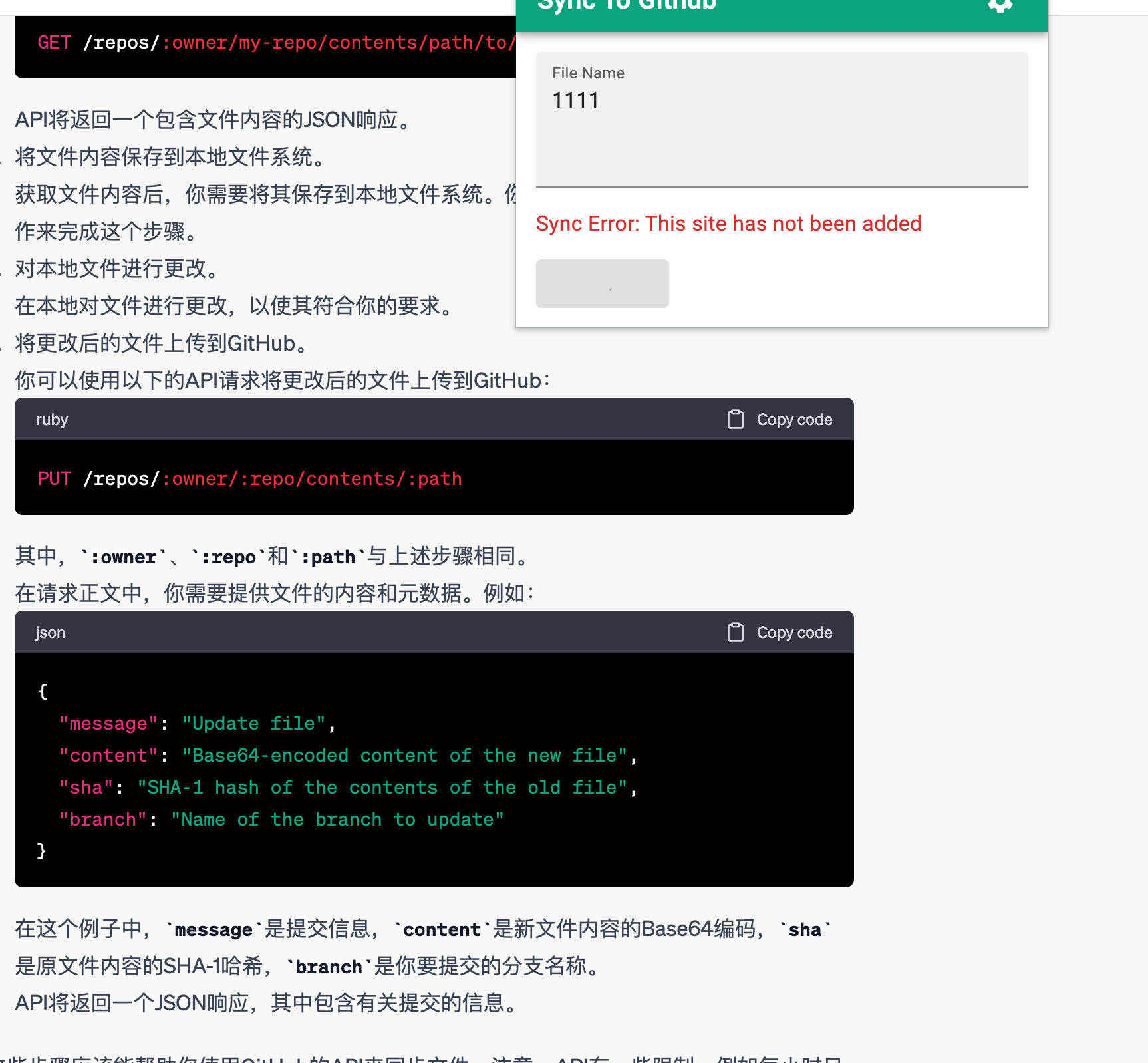Click the line 对本地文件进行更改。
Viewport: 1148px width, 1063px height.
118,269
